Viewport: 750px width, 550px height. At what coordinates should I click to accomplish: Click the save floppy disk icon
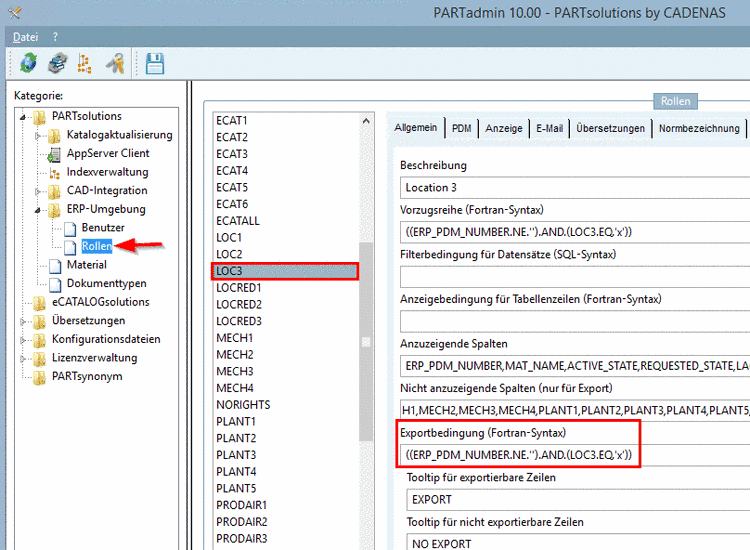(x=155, y=64)
